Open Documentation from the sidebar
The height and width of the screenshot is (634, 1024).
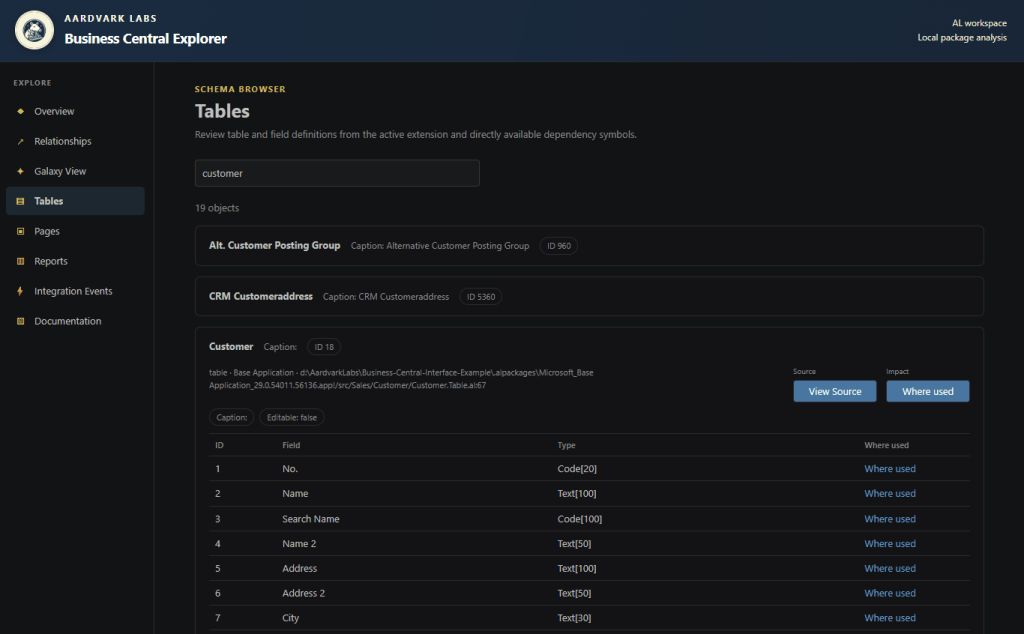75,321
